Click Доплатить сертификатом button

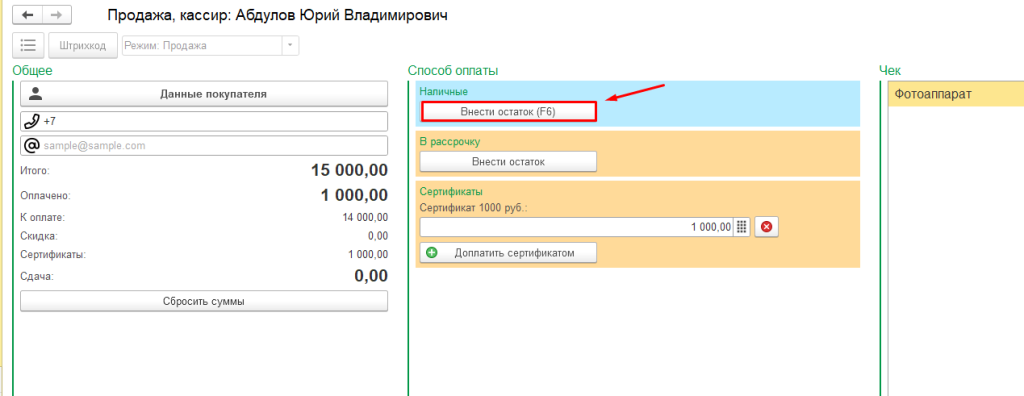point(508,253)
